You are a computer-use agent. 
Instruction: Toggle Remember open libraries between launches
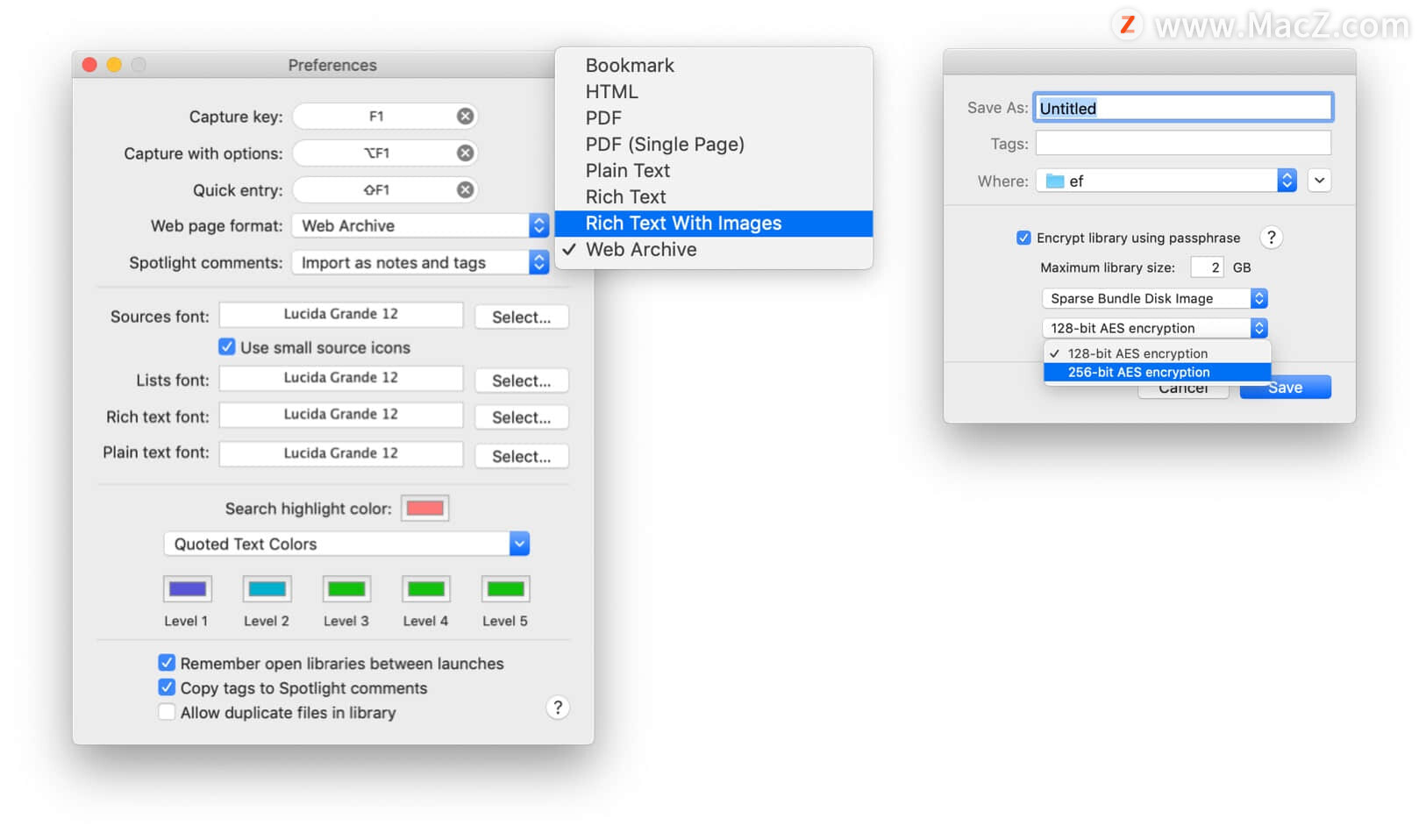[x=167, y=663]
